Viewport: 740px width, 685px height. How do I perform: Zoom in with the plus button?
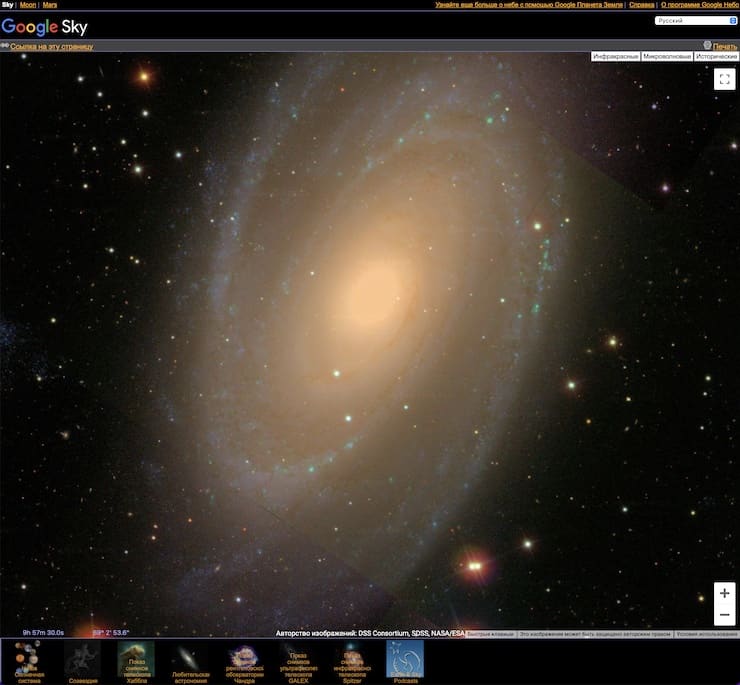[x=724, y=593]
